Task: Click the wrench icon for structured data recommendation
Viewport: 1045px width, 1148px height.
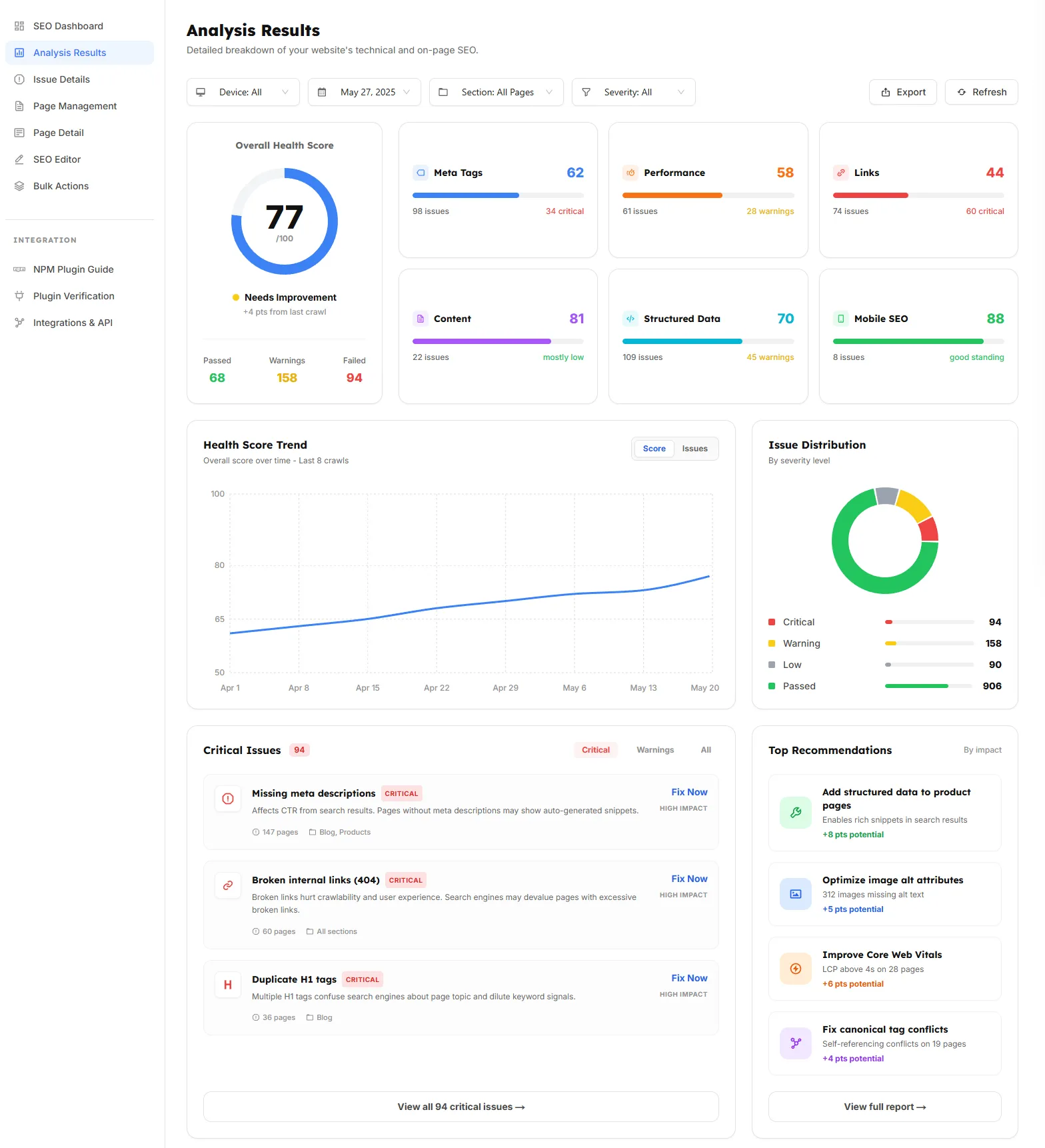Action: [796, 813]
